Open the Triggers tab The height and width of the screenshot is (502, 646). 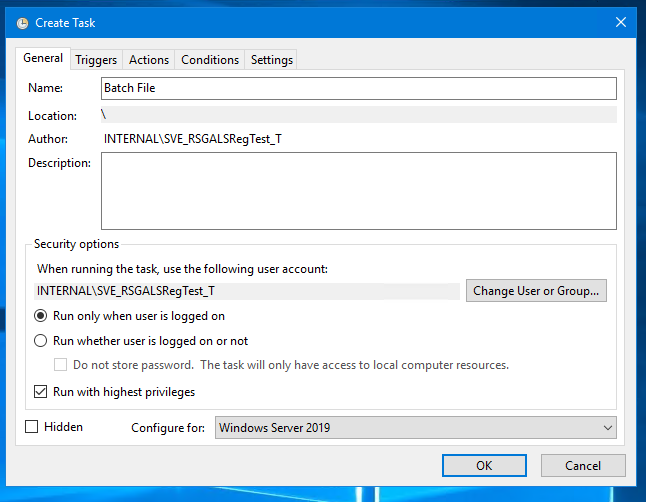(x=96, y=60)
